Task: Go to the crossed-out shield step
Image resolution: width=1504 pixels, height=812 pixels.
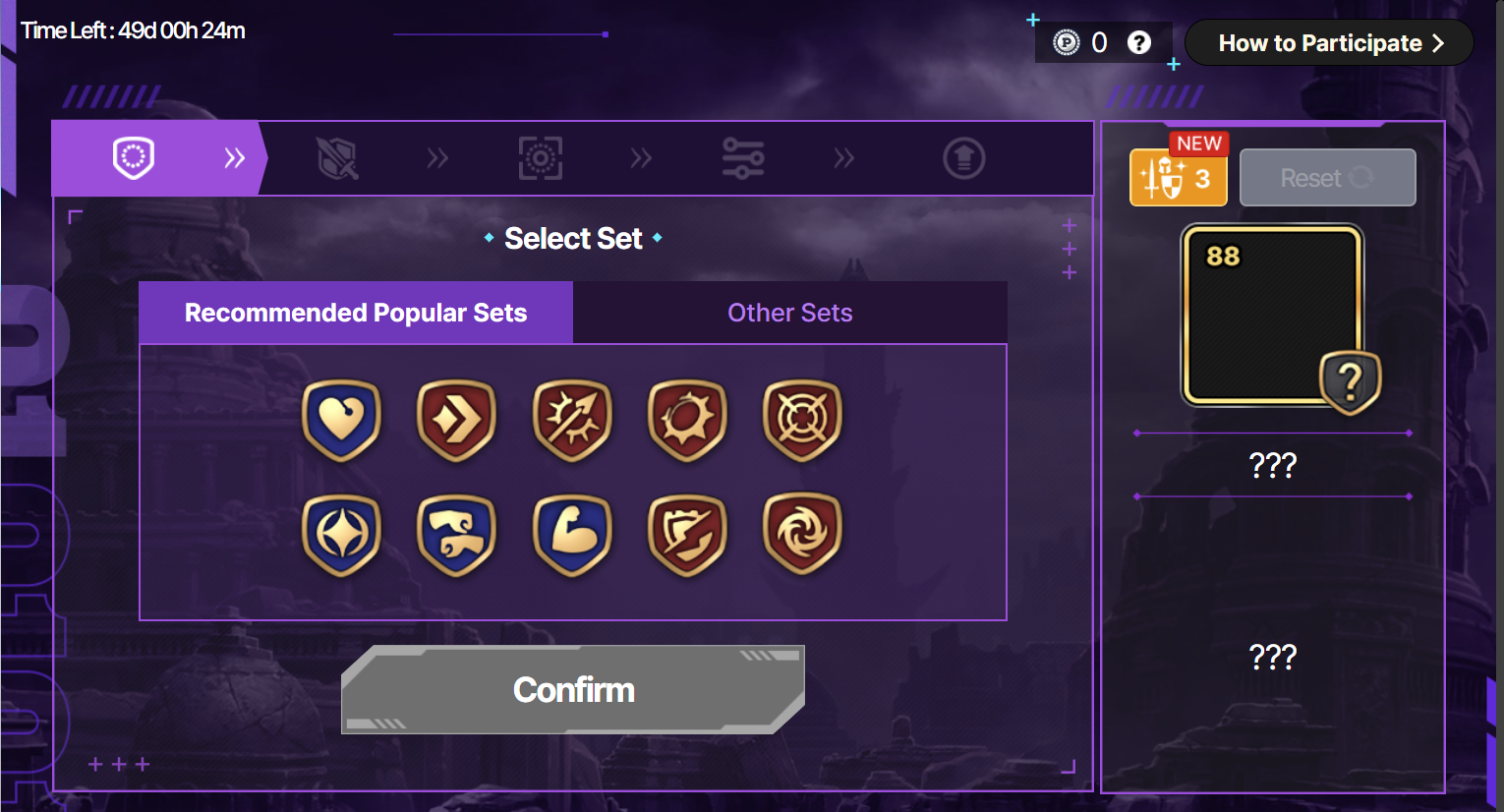Action: tap(337, 158)
